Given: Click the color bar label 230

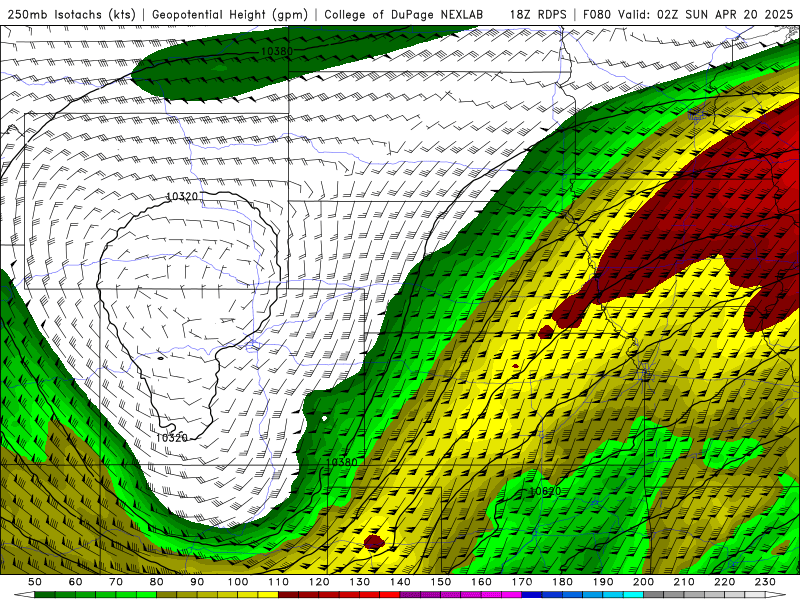Looking at the screenshot, I should (765, 582).
